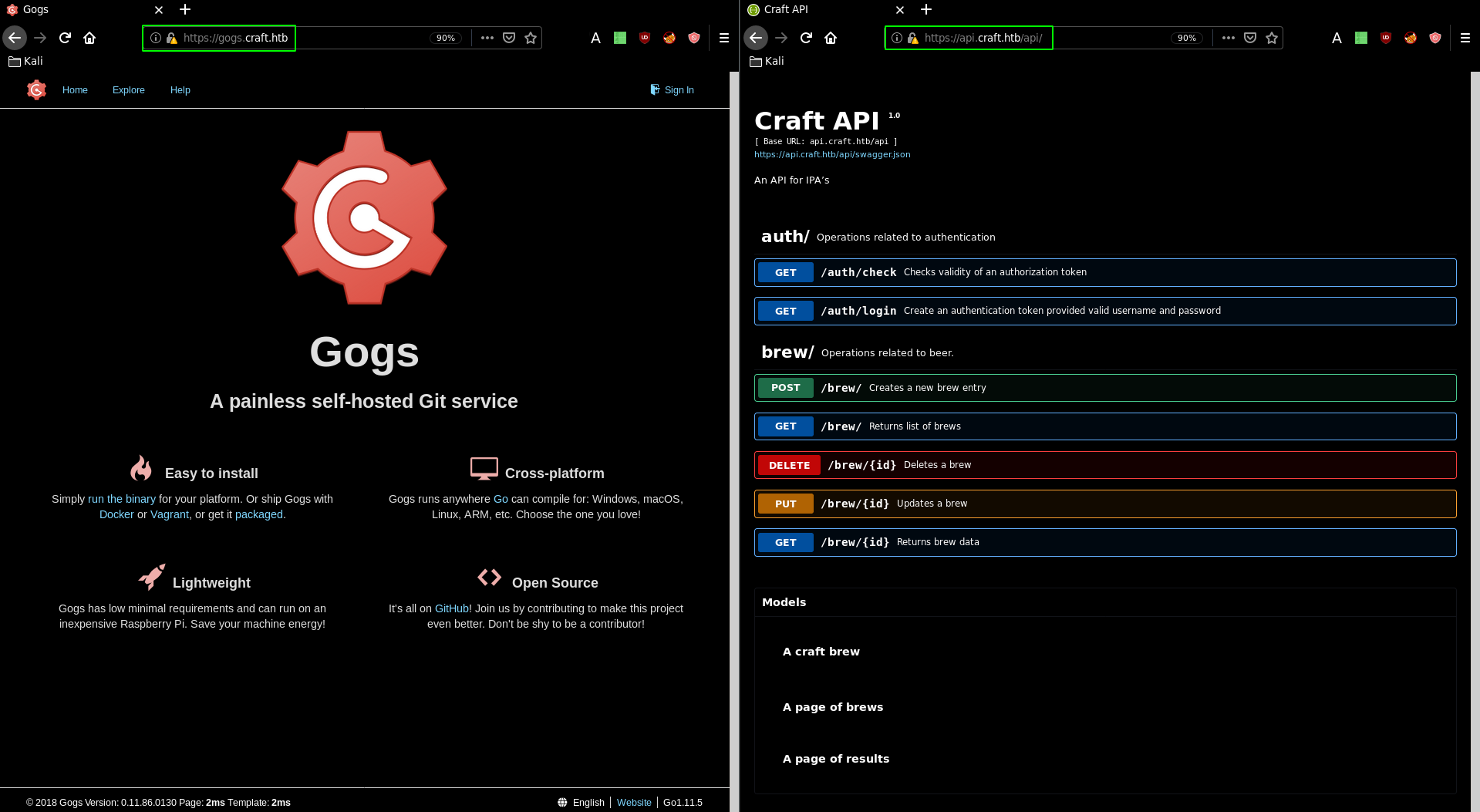Open the Docker link

click(x=116, y=514)
